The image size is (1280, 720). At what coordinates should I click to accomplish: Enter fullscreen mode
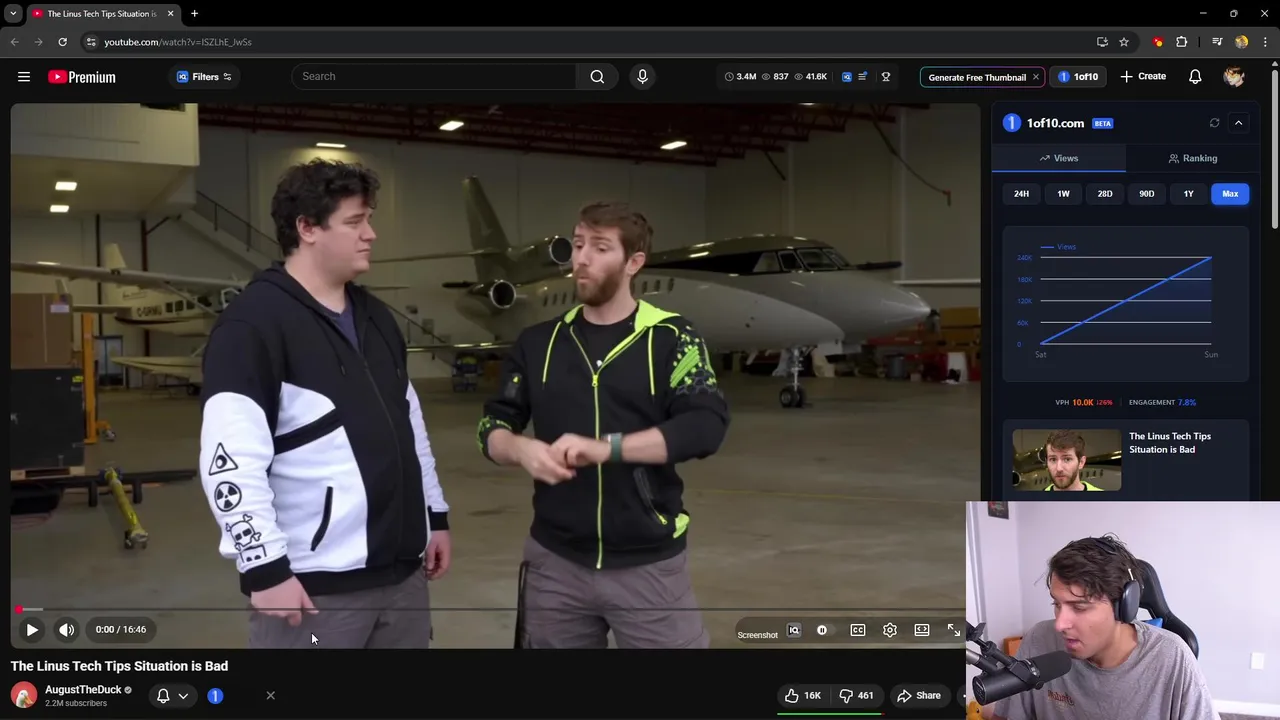(x=953, y=630)
